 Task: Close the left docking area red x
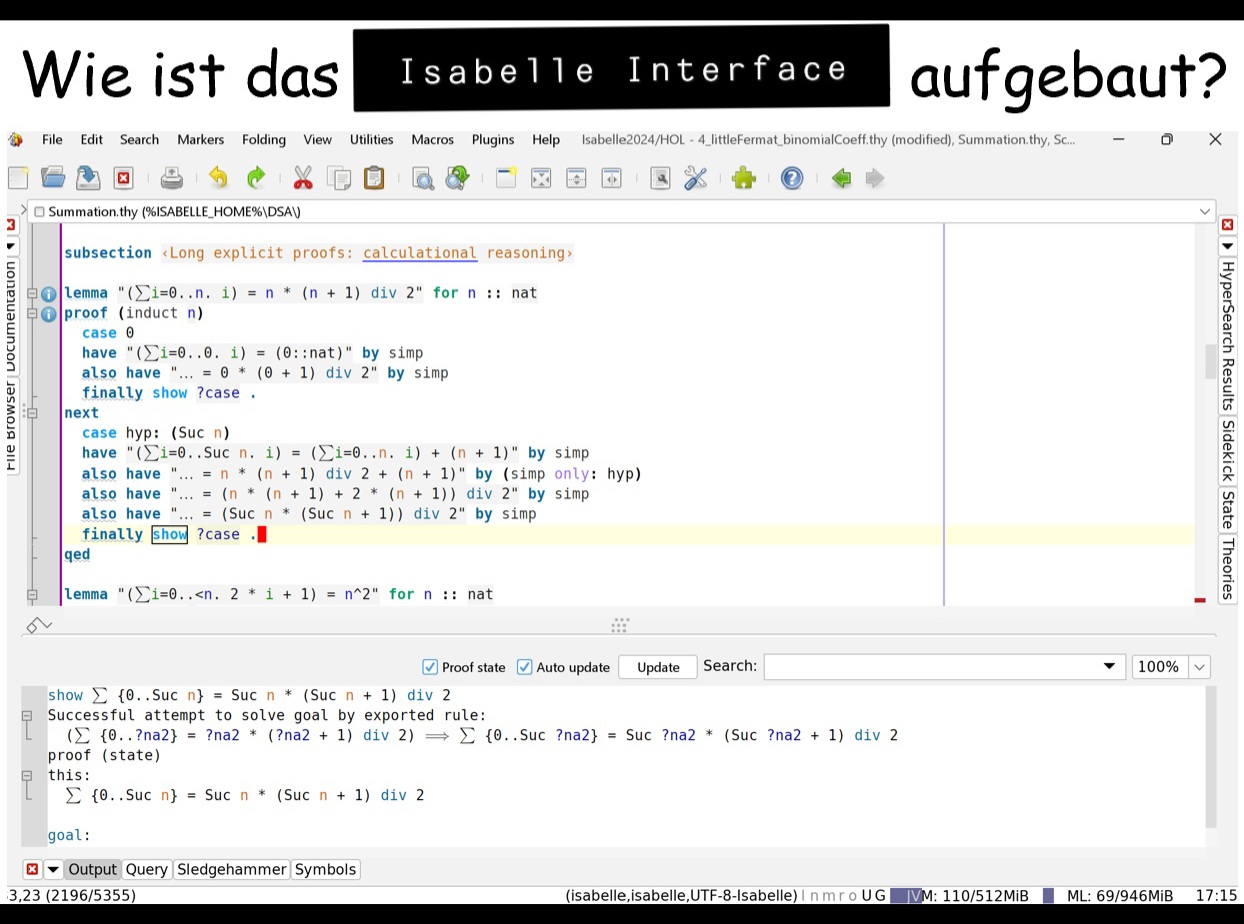click(x=11, y=225)
